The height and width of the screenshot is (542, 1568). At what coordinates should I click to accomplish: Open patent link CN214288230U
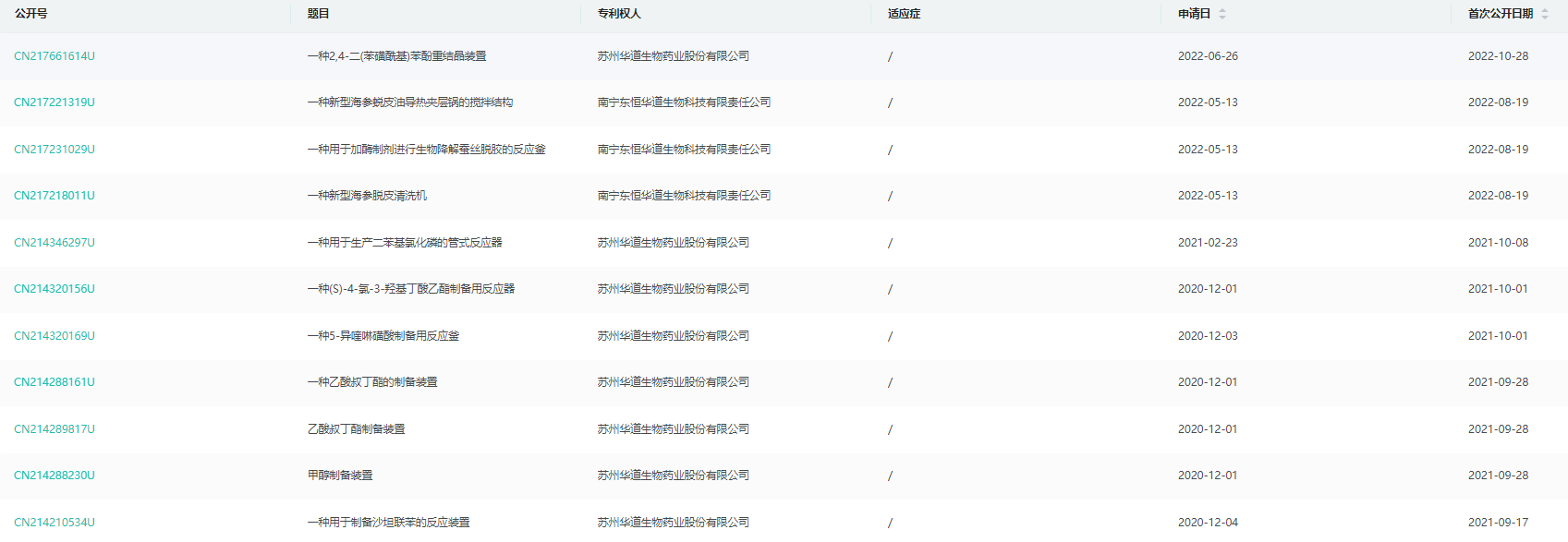click(55, 476)
